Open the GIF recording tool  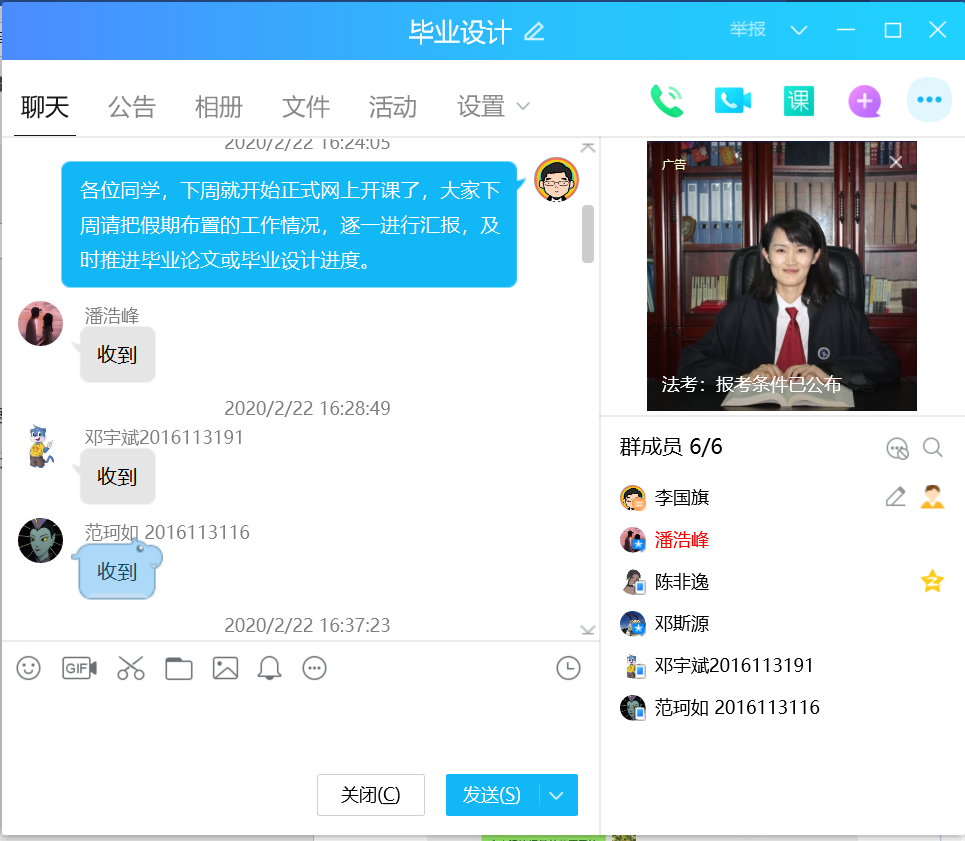pos(79,668)
